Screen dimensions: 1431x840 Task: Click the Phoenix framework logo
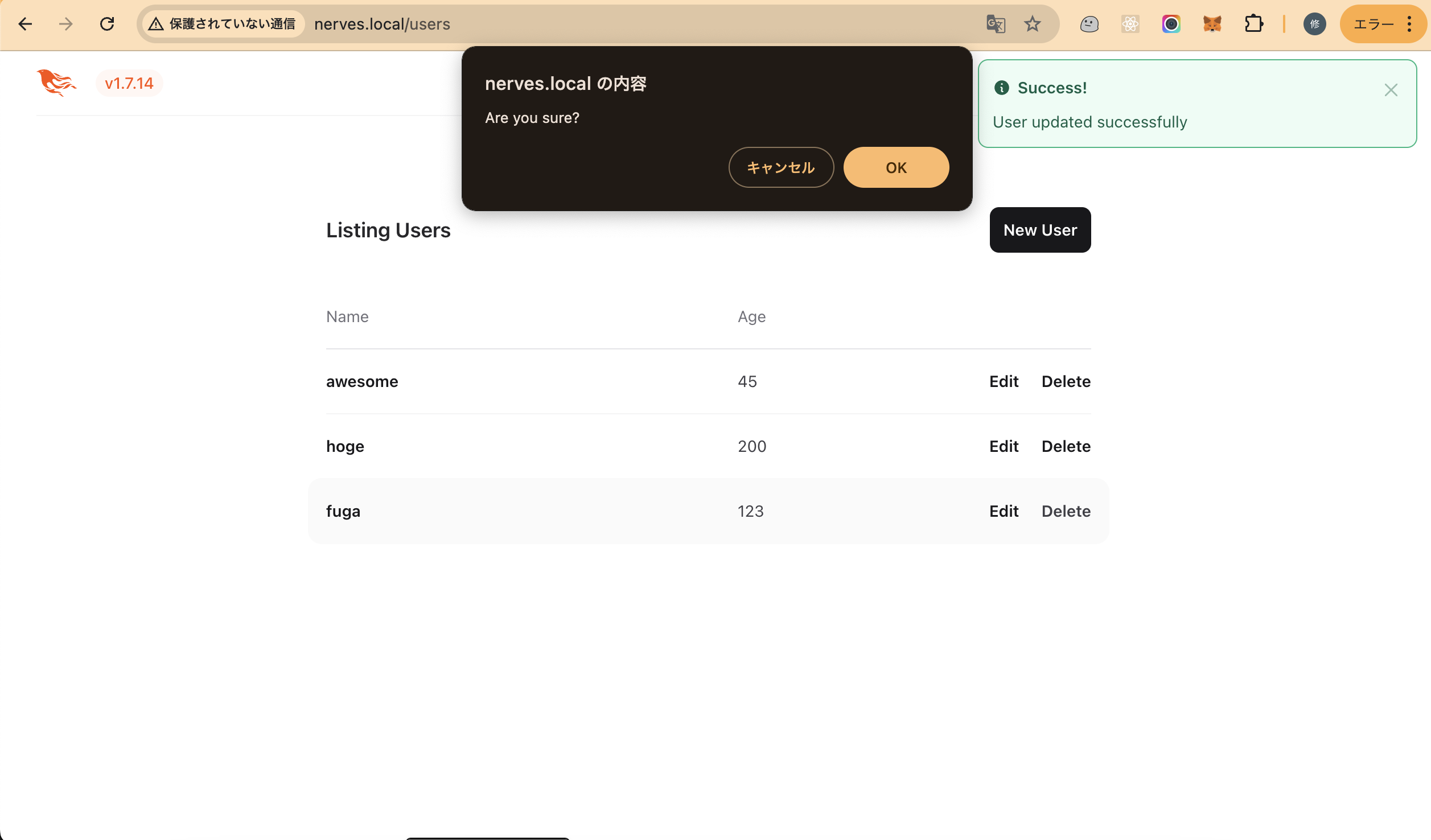(x=56, y=83)
